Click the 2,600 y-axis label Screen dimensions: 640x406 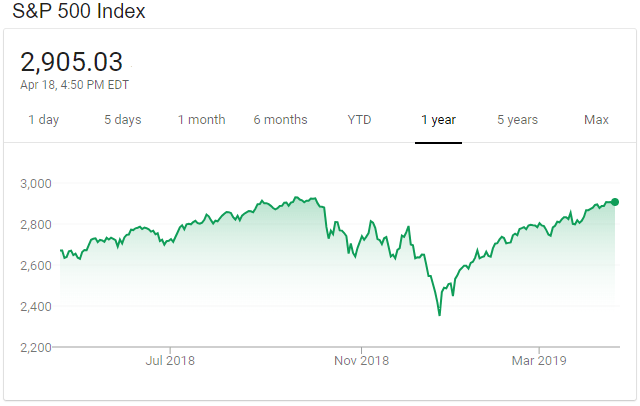[x=36, y=265]
